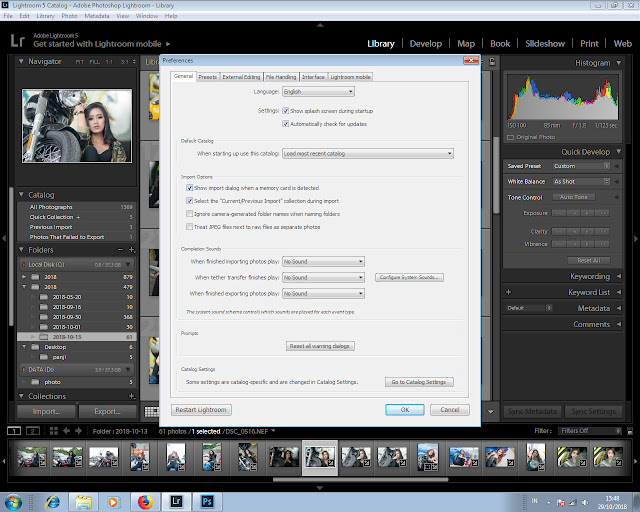Cancel the Preferences dialog
This screenshot has height=512, width=640.
[450, 410]
